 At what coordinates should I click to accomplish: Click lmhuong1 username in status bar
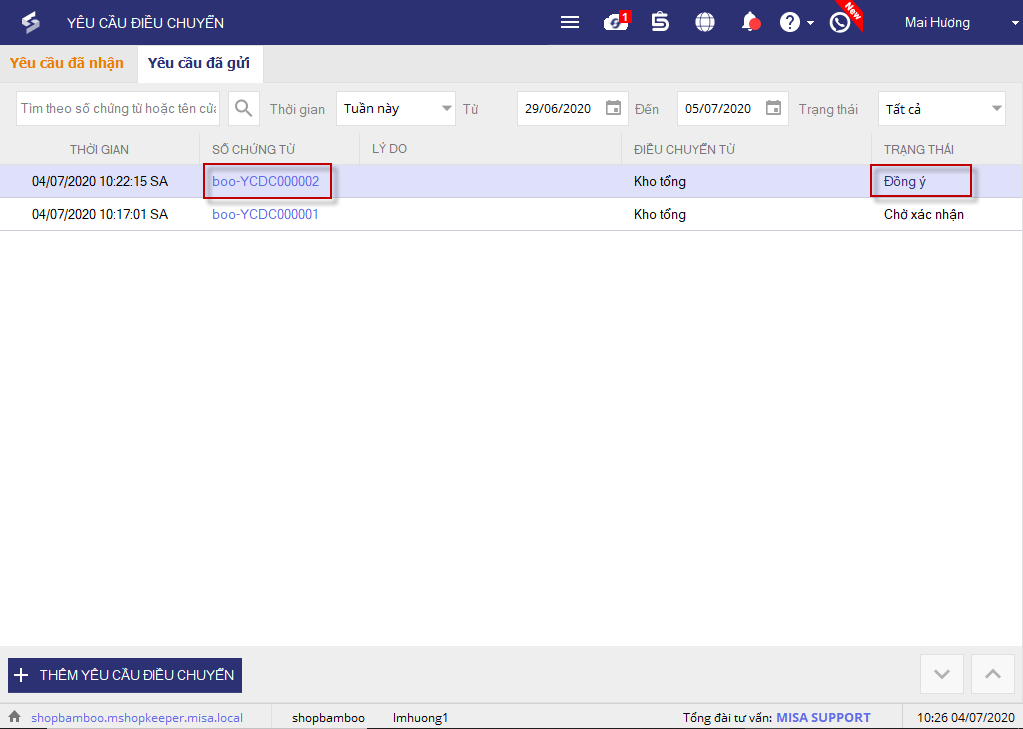click(x=420, y=718)
